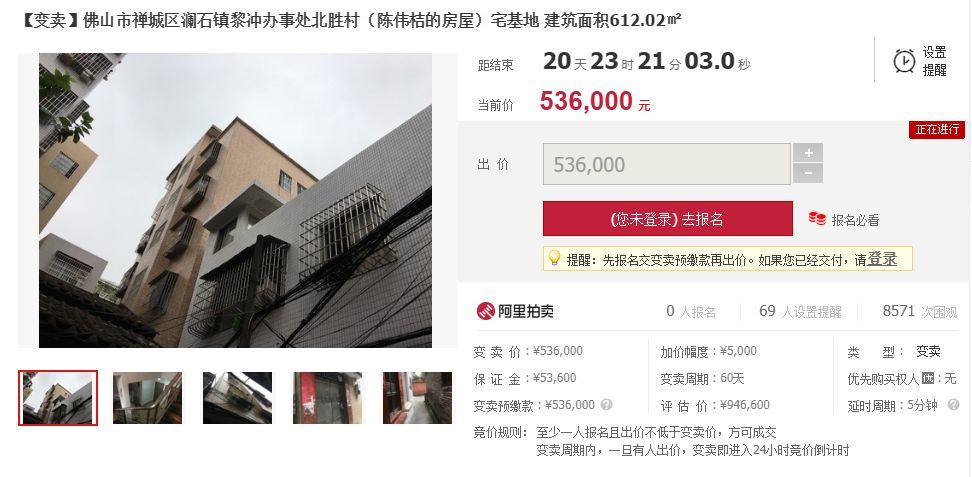Select the second staircase thumbnail

pos(148,398)
